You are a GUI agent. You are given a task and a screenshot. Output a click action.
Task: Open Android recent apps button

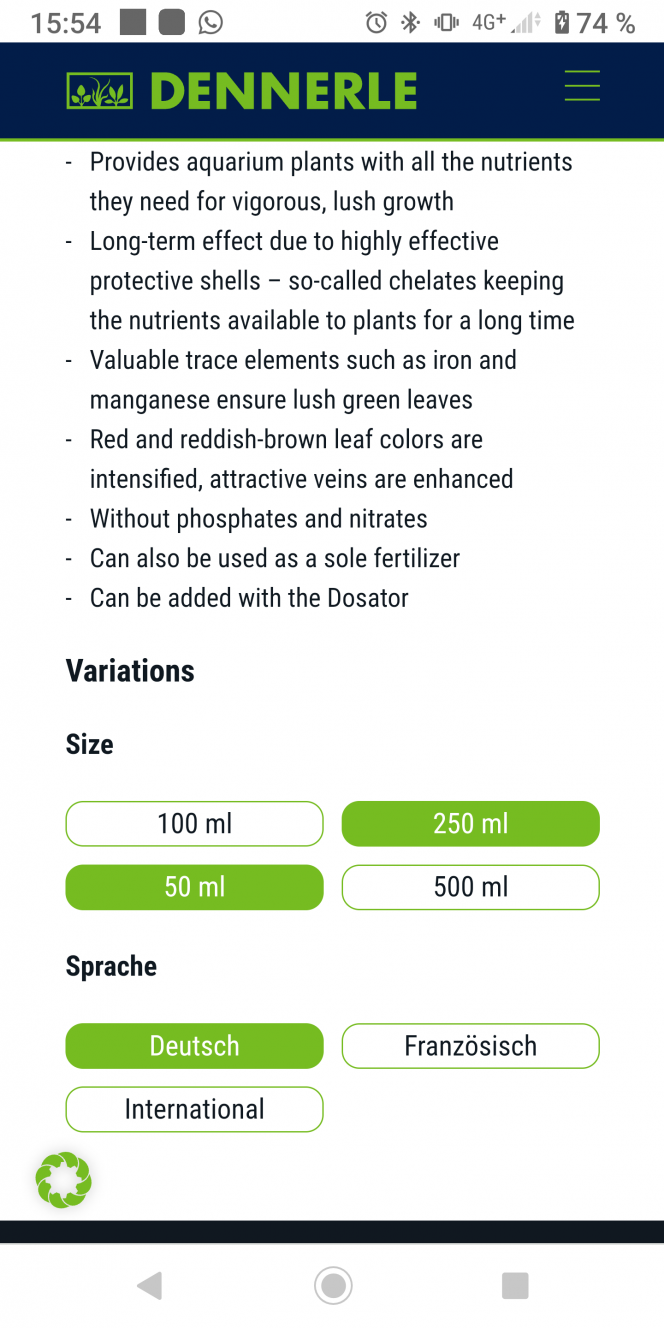pyautogui.click(x=514, y=1285)
